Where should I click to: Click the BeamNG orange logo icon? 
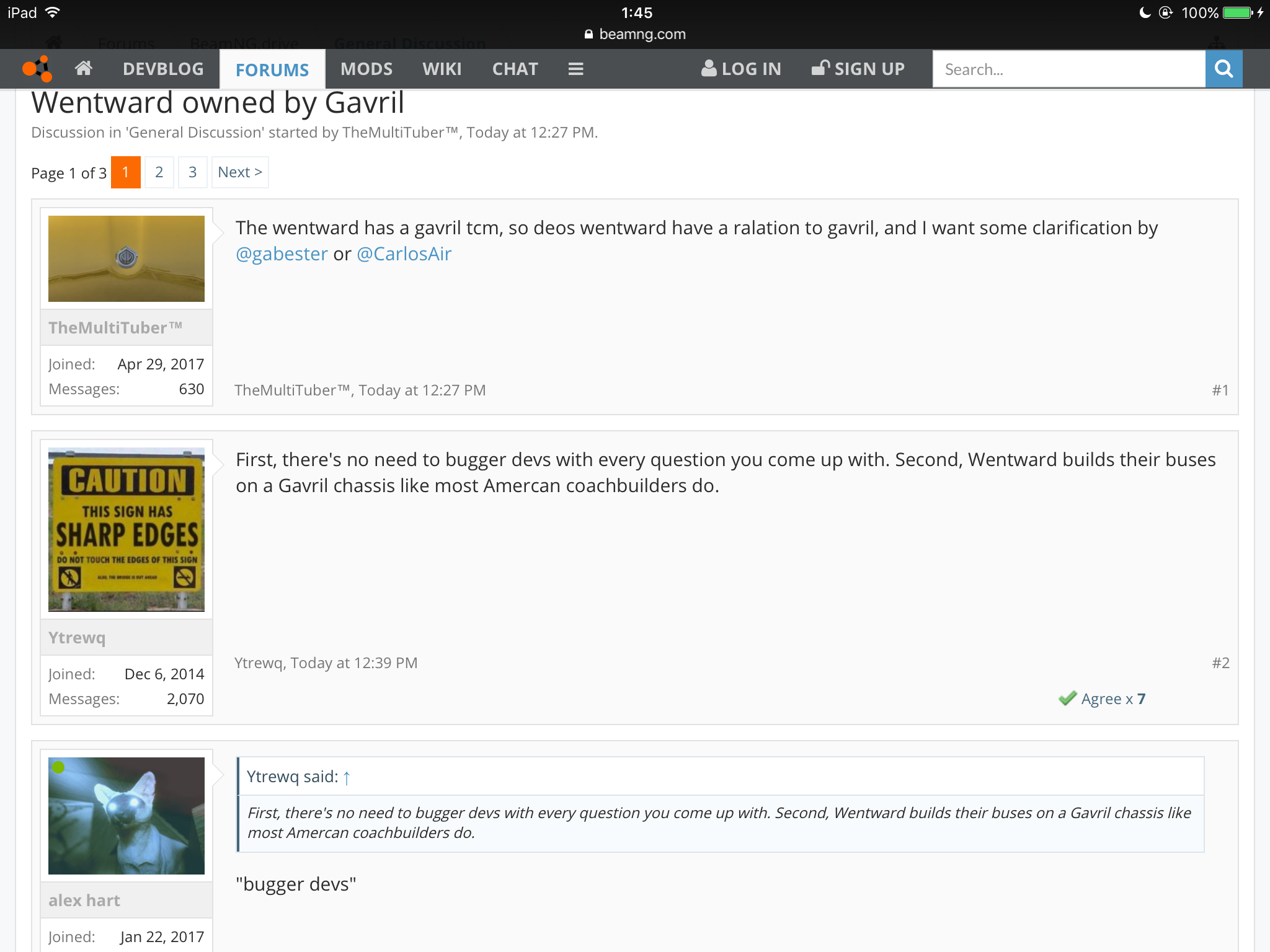click(x=37, y=69)
